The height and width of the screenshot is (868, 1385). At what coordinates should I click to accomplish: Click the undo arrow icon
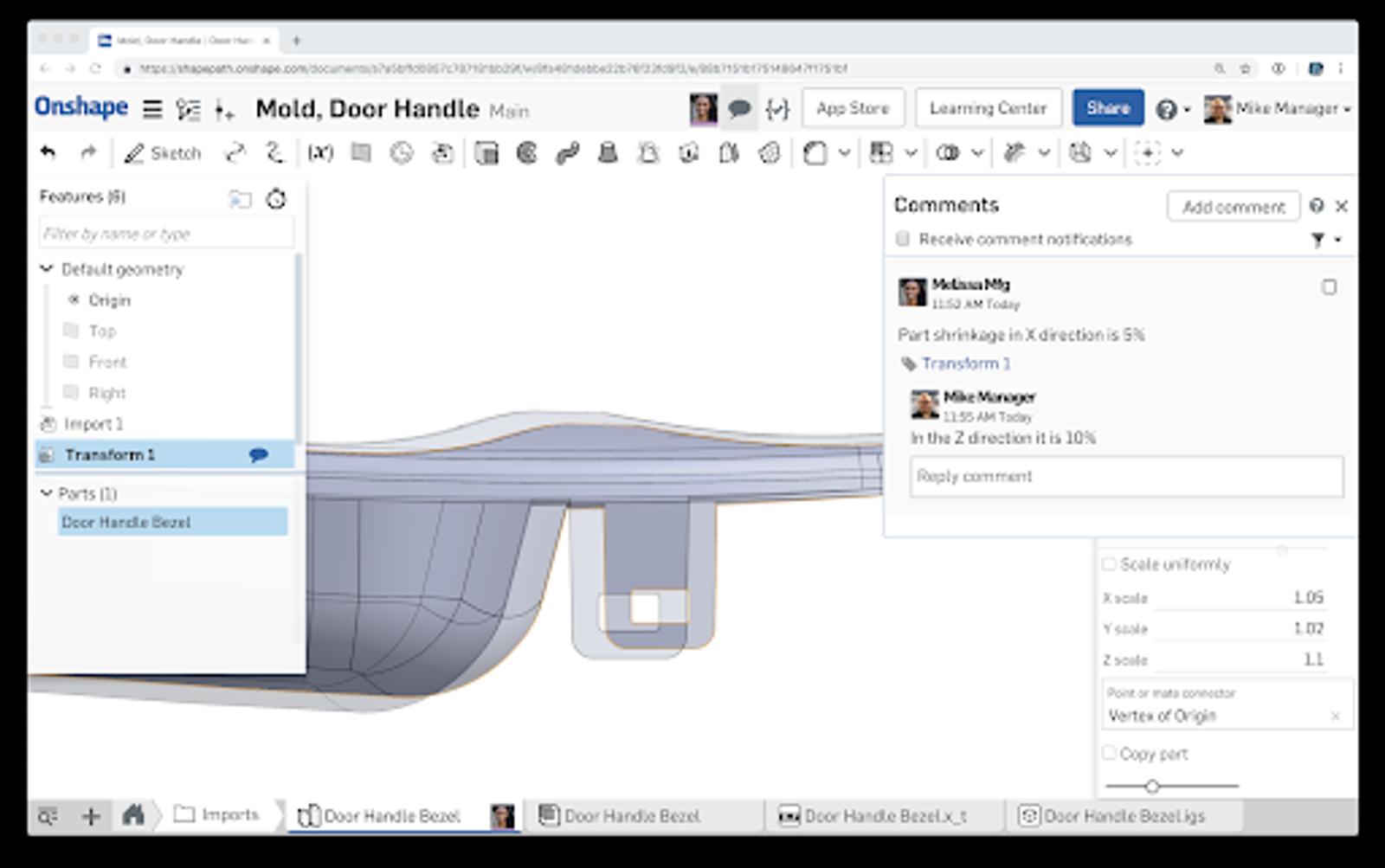[48, 153]
